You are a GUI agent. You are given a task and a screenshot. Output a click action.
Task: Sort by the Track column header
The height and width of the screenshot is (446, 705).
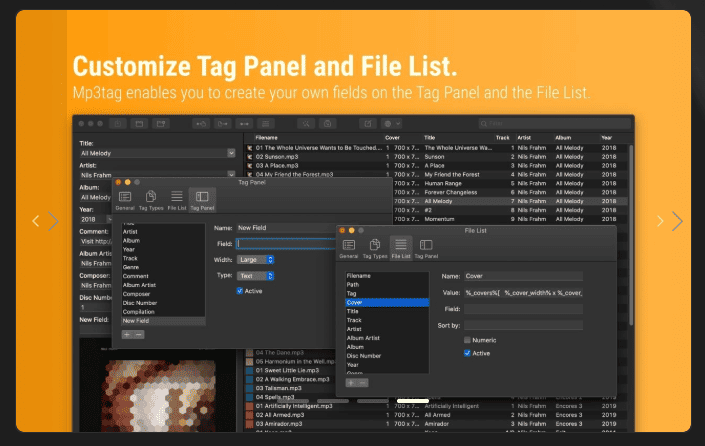pyautogui.click(x=503, y=138)
